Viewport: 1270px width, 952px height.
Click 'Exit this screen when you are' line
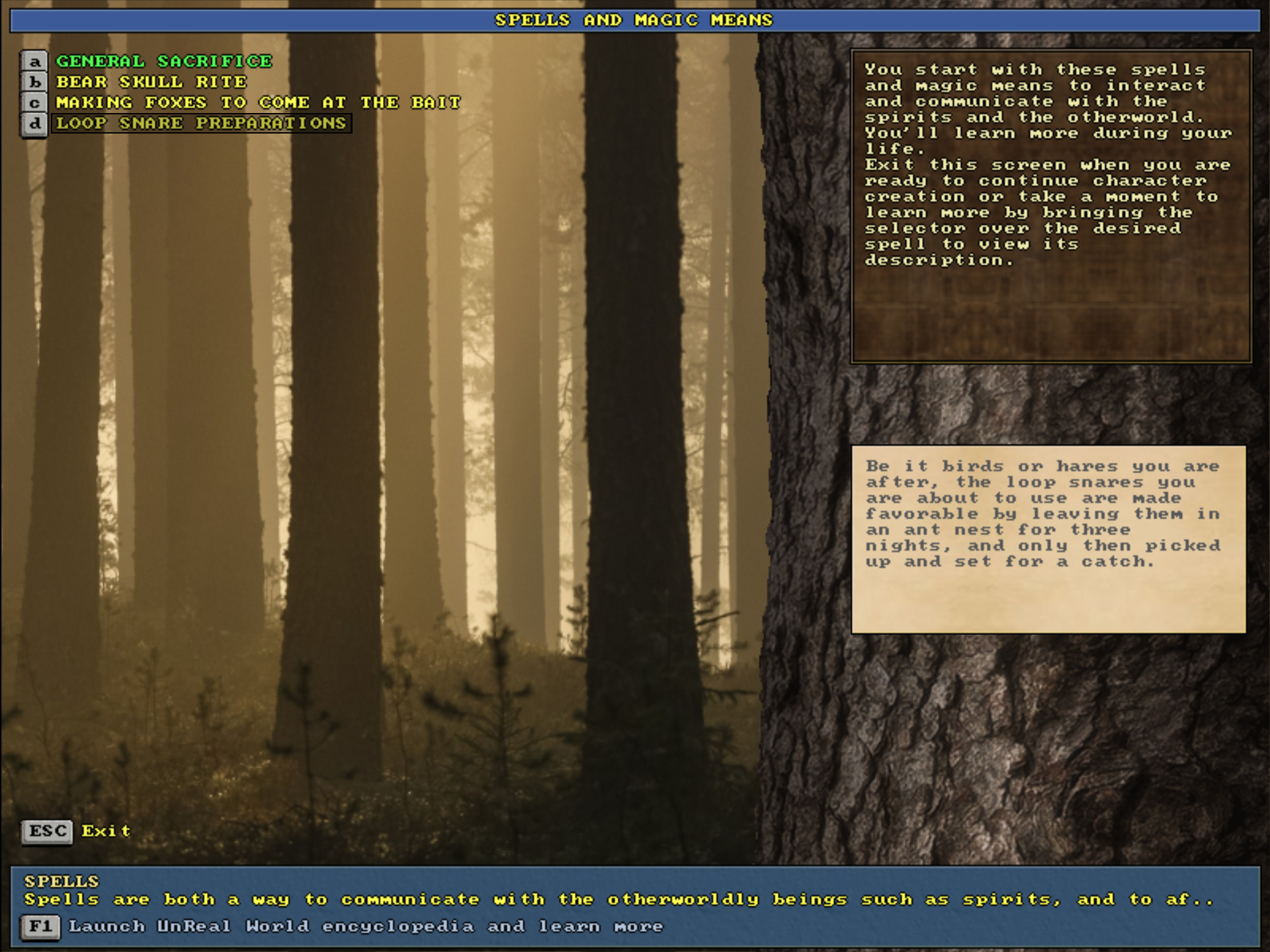click(1047, 165)
